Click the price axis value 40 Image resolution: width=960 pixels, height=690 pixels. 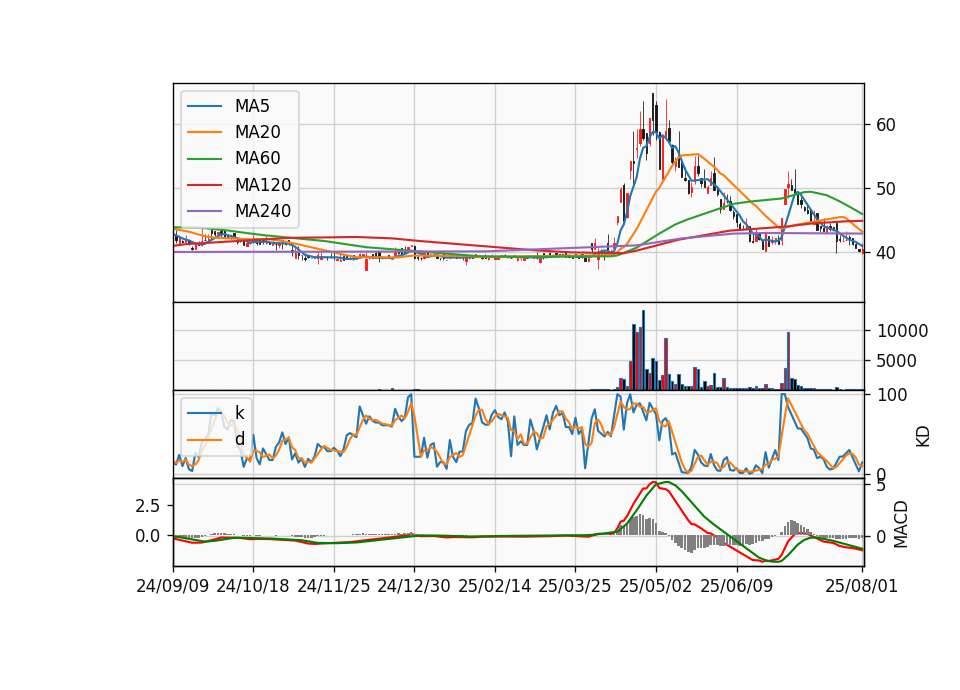tap(886, 253)
